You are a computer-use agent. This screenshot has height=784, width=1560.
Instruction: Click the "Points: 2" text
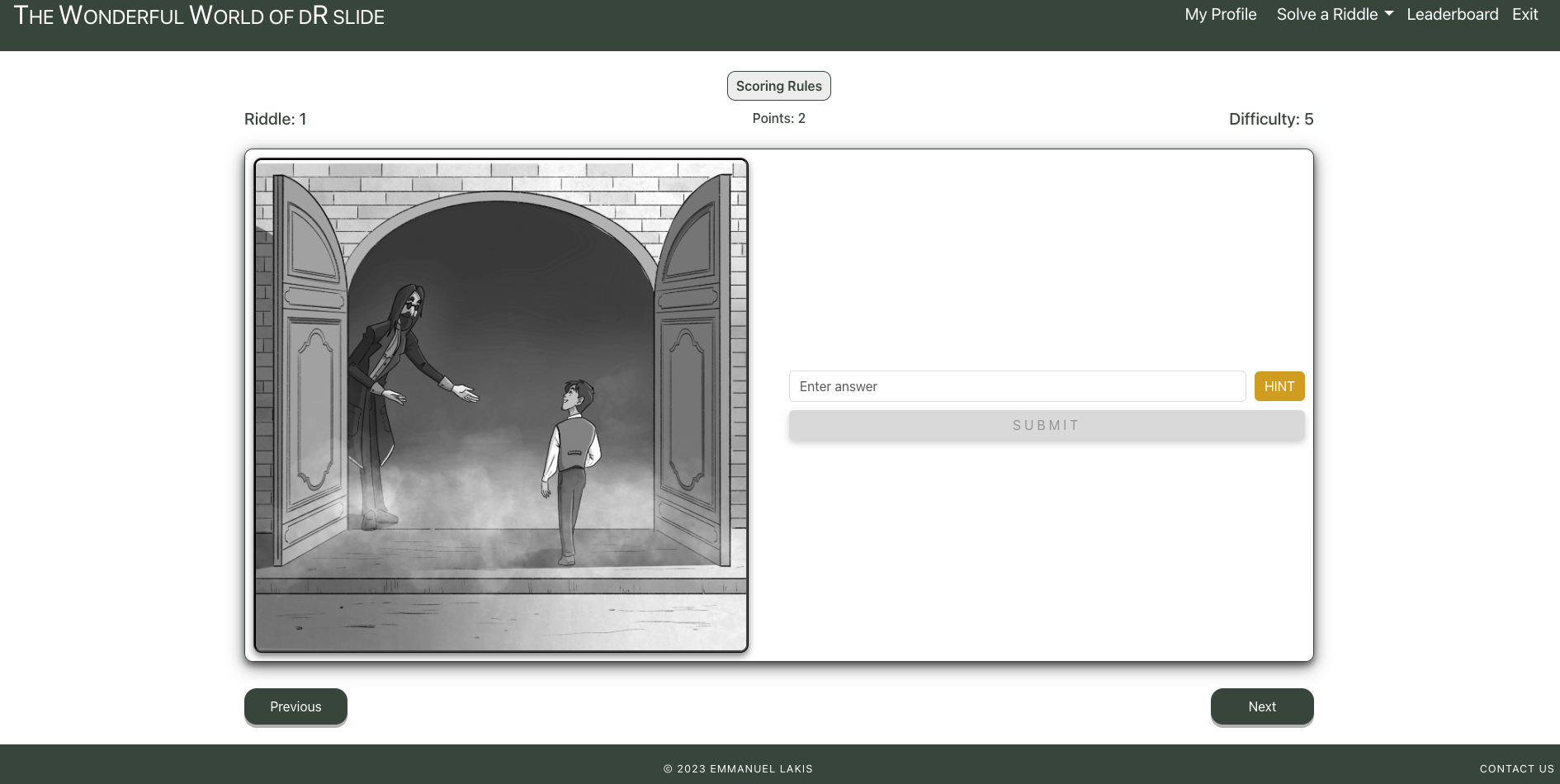[778, 118]
